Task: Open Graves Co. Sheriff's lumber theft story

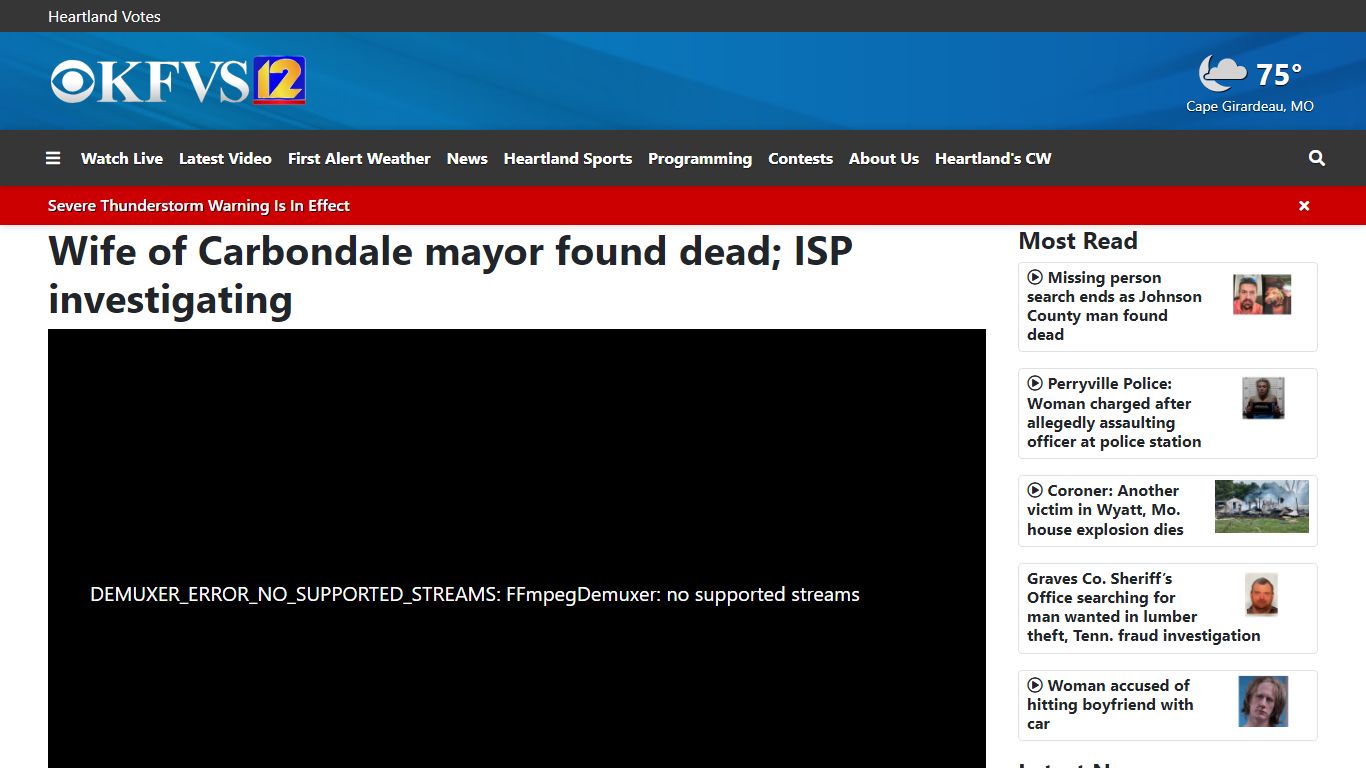Action: 1144,607
